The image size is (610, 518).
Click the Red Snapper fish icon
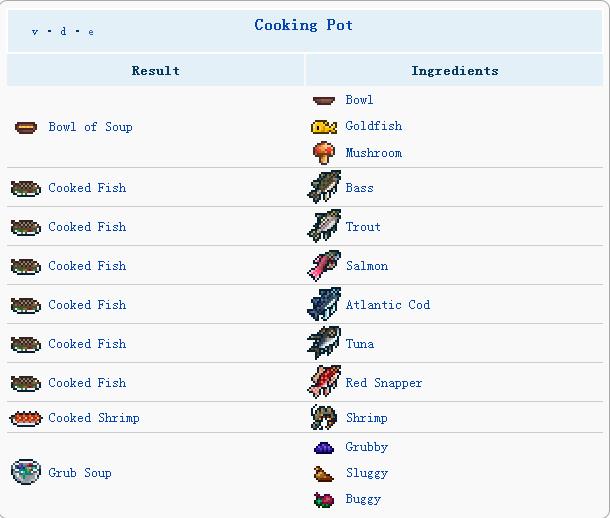coord(324,382)
